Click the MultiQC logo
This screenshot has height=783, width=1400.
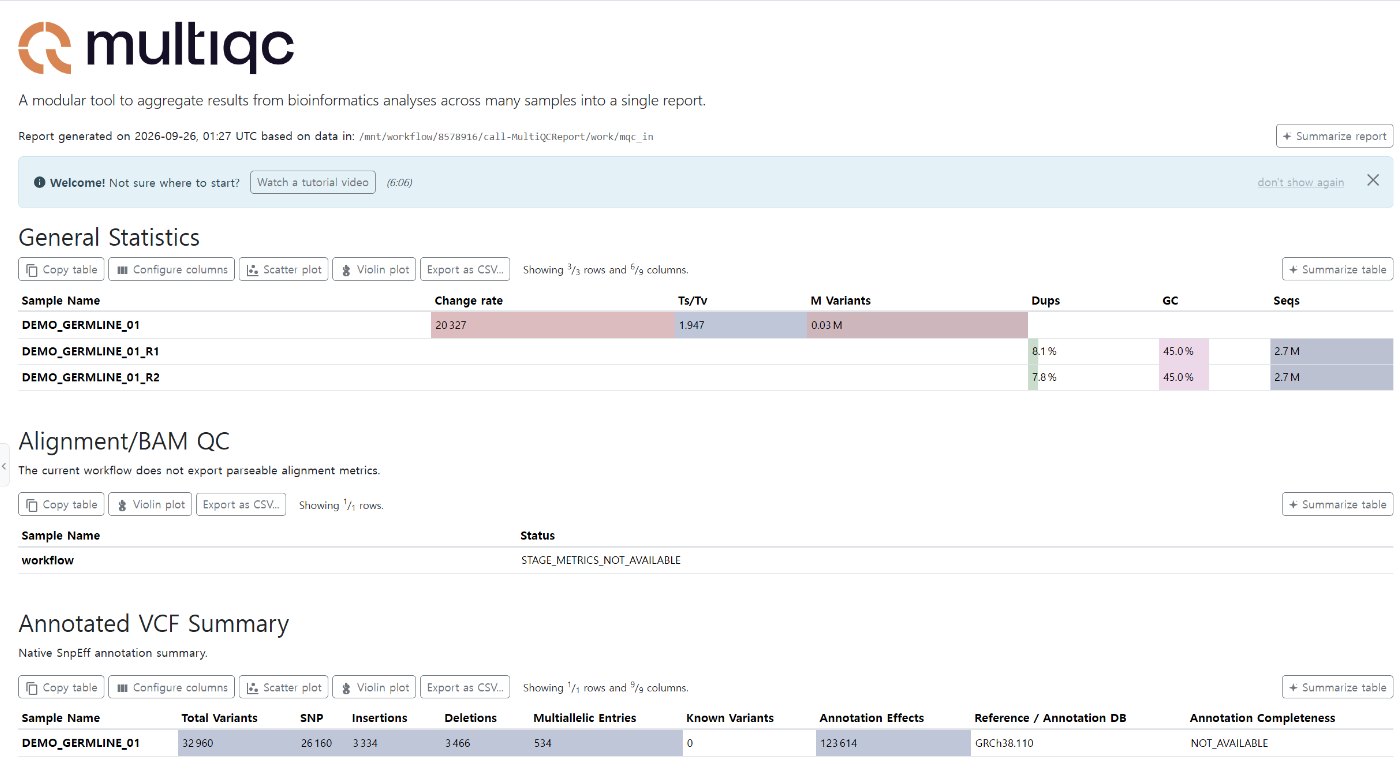156,47
